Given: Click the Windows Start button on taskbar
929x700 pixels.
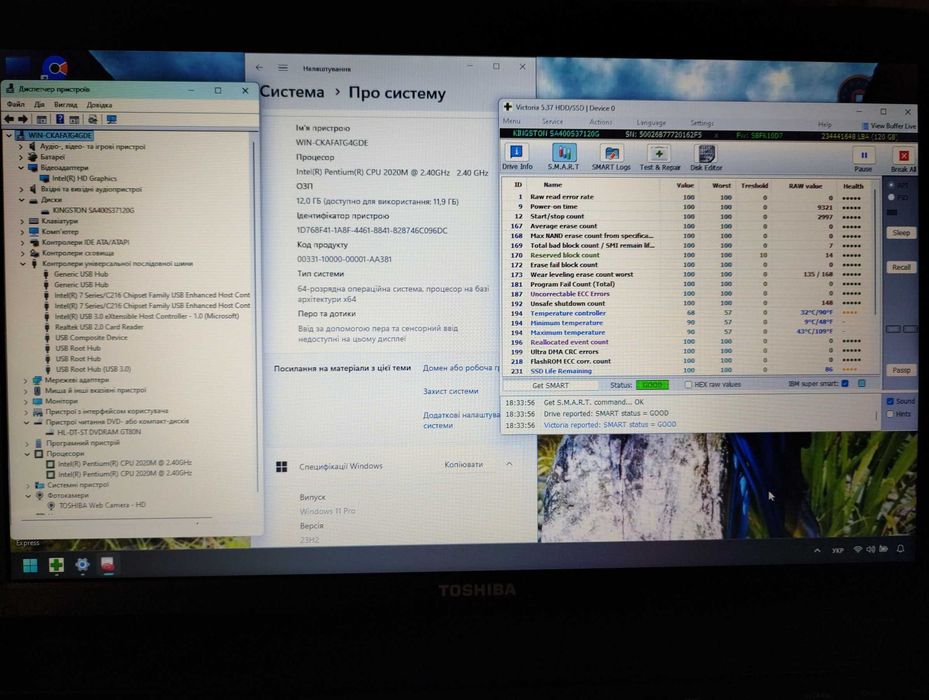Looking at the screenshot, I should (30, 565).
